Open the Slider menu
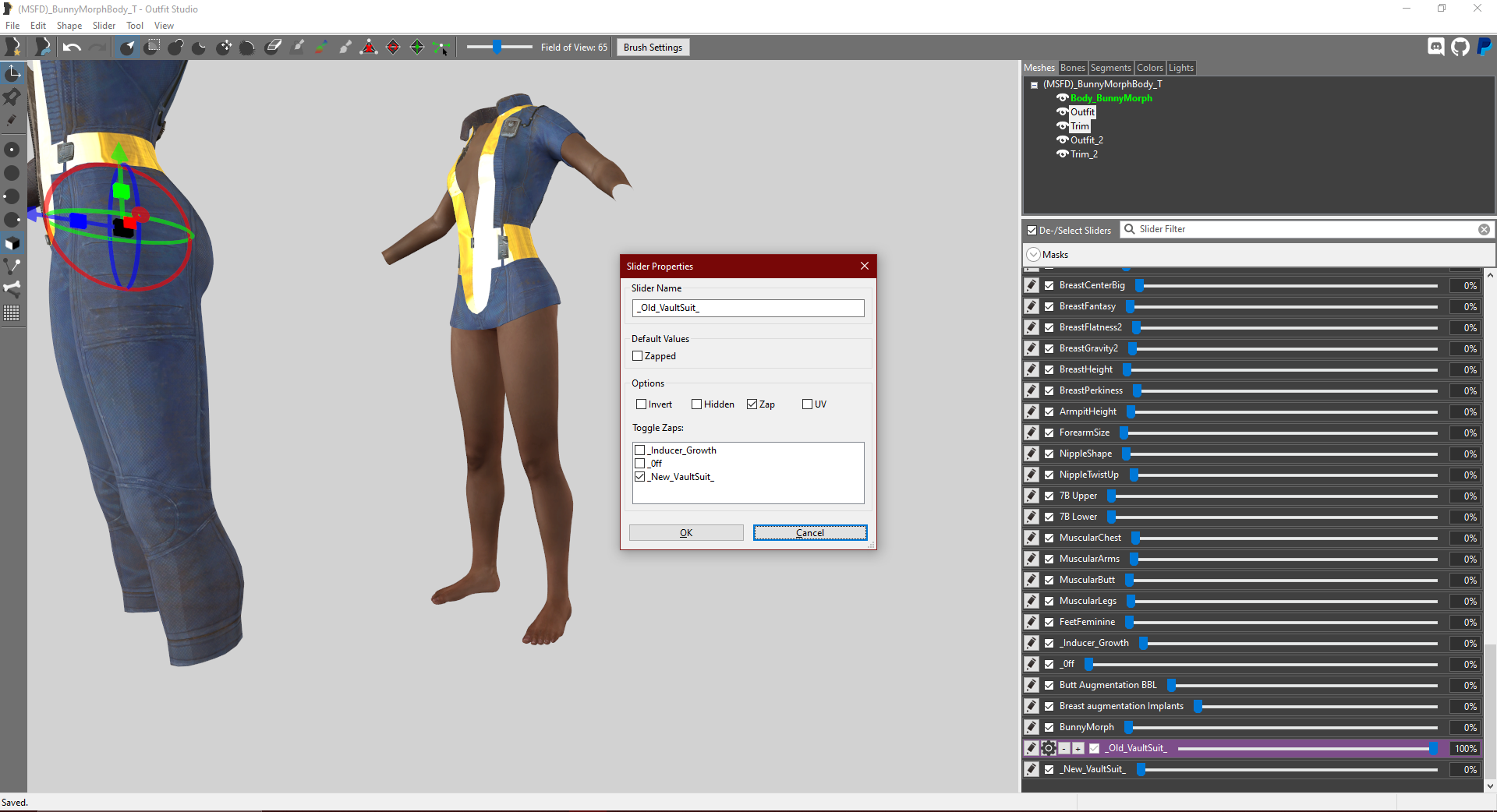1497x812 pixels. click(x=104, y=26)
